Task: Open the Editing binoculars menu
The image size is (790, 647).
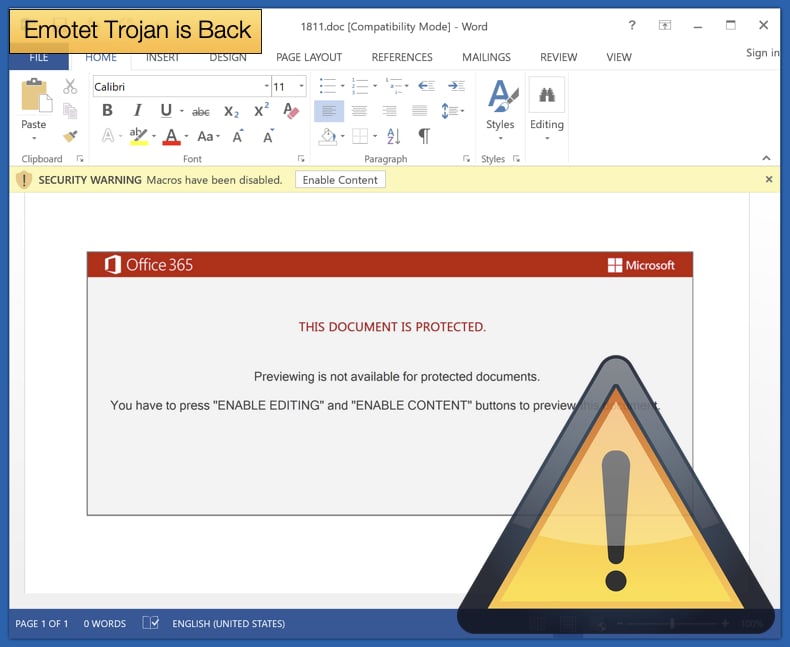Action: (x=547, y=109)
